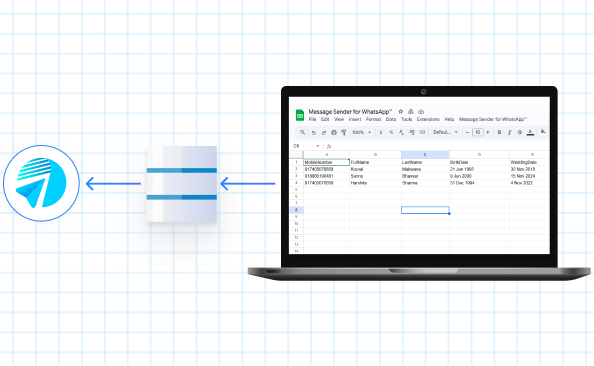Screen dimensions: 594x366
Task: Toggle bold formatting
Action: click(x=499, y=132)
